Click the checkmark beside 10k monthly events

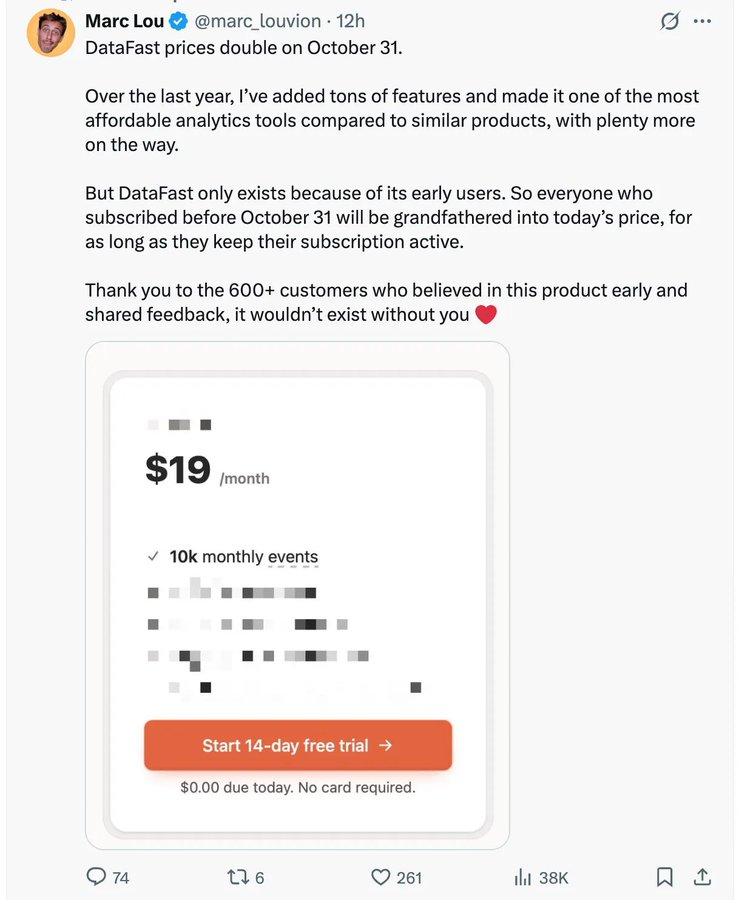[x=153, y=556]
